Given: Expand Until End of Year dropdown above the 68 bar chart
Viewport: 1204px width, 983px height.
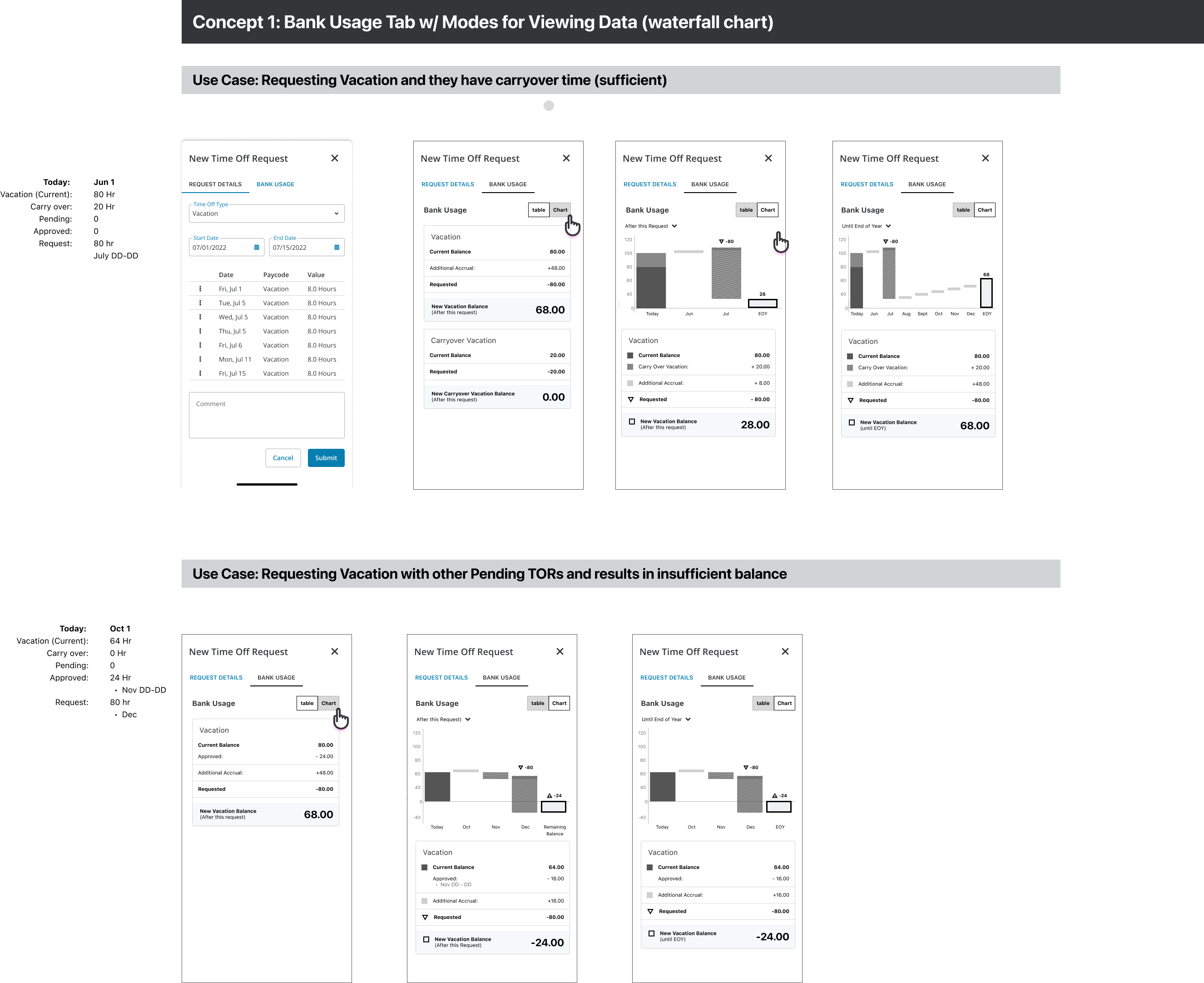Looking at the screenshot, I should pos(866,227).
